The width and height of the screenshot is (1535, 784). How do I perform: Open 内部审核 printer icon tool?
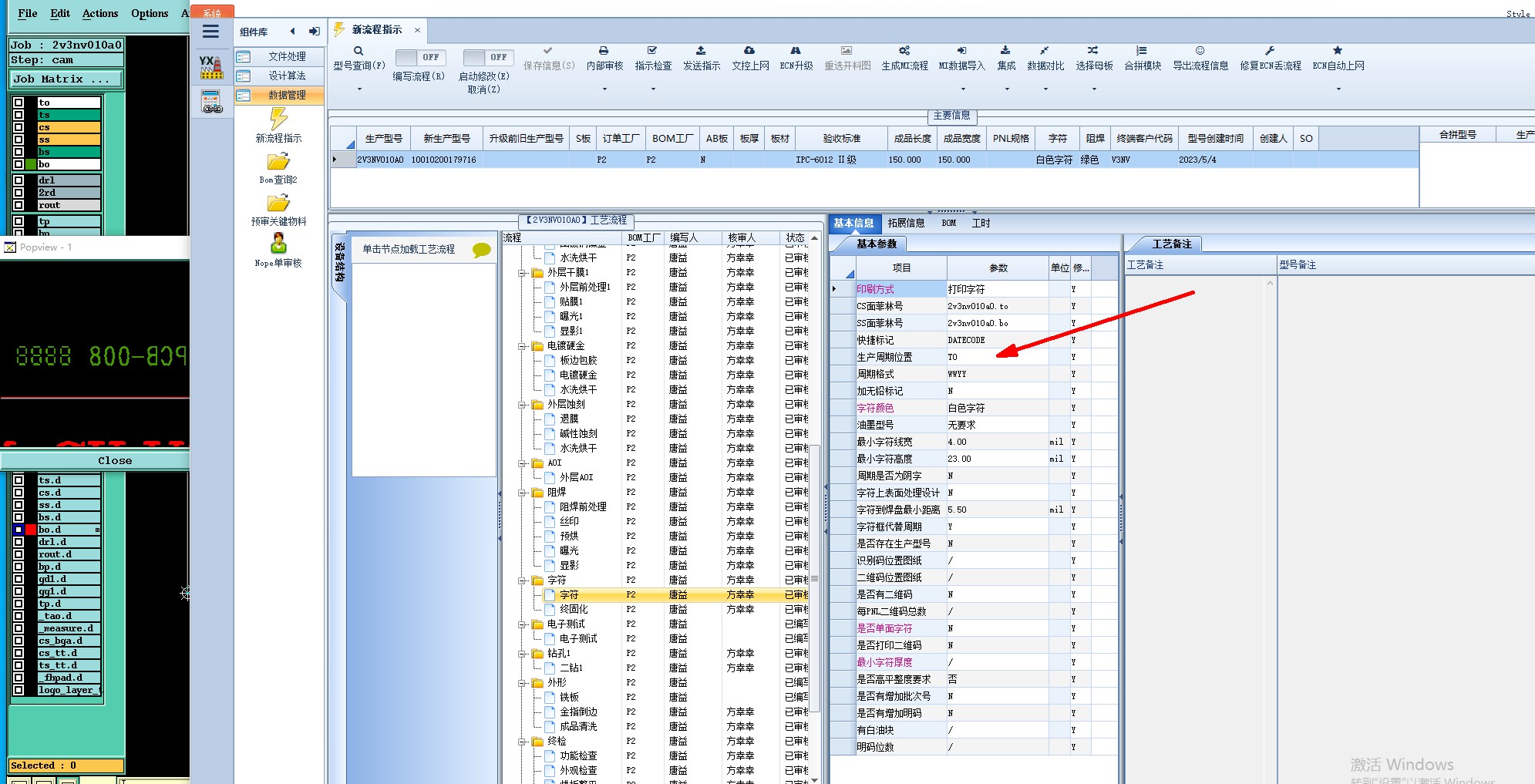[604, 51]
